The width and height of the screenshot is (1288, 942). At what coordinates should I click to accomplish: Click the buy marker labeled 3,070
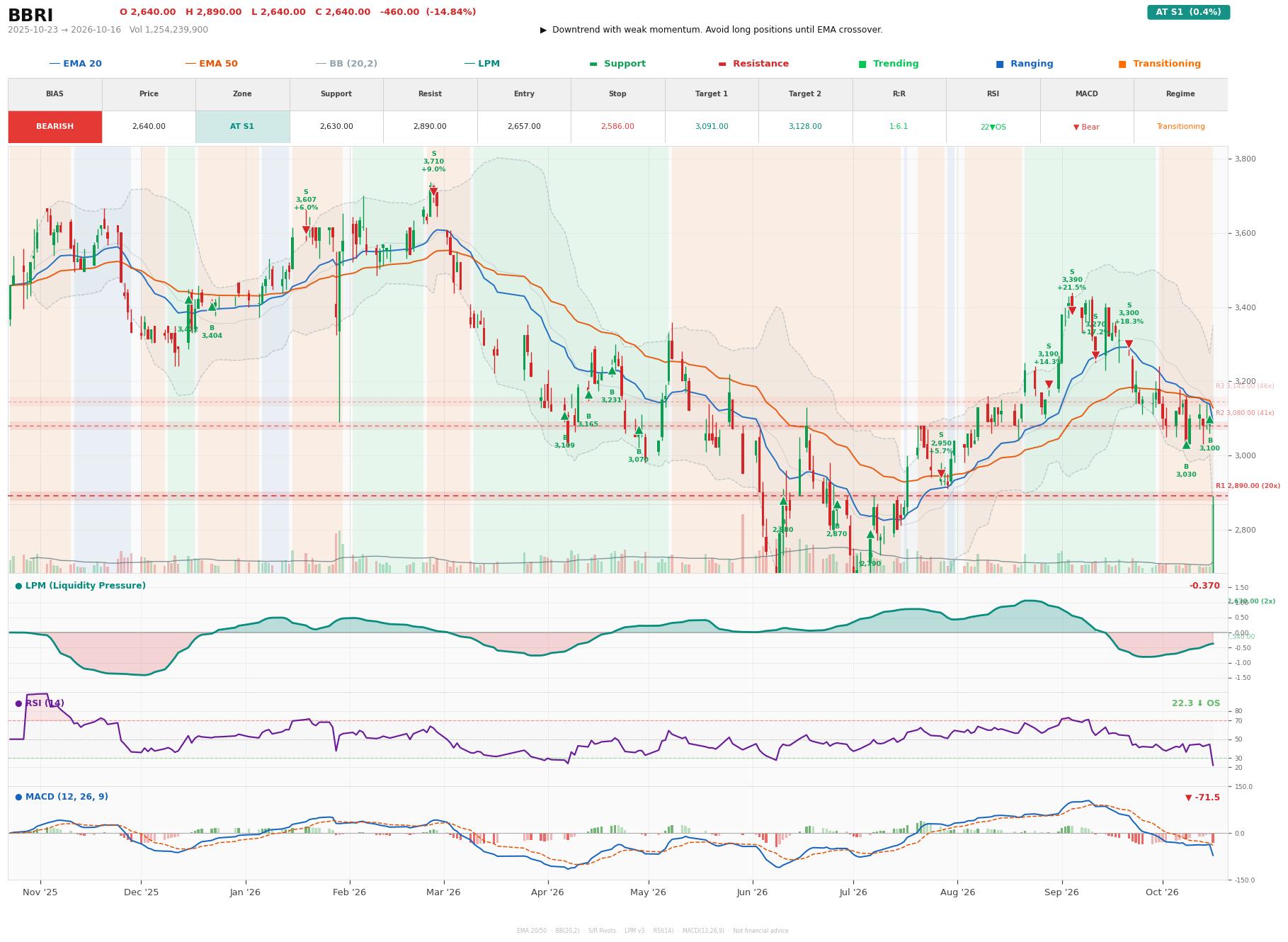639,430
